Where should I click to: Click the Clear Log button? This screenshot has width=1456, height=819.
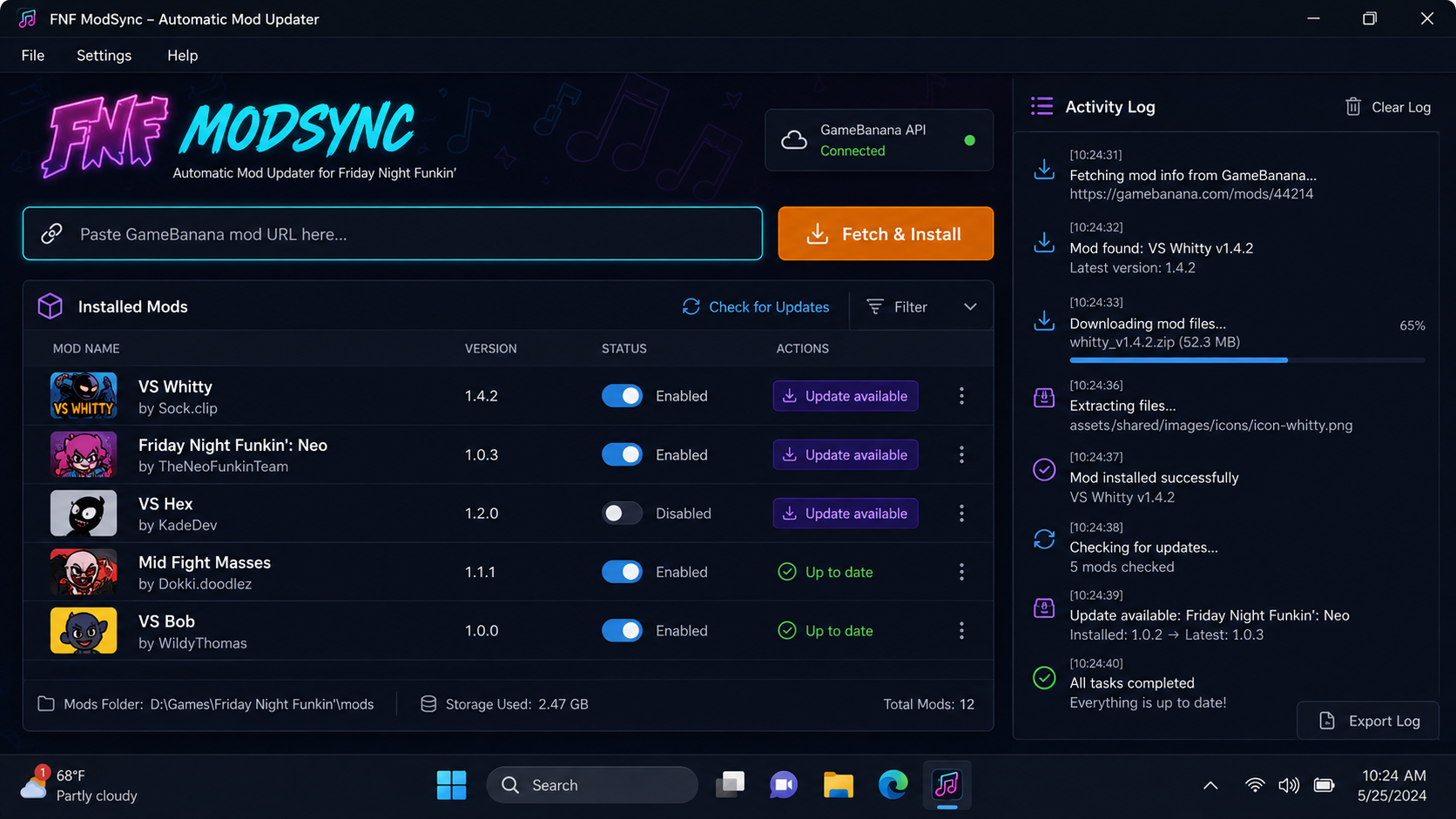(x=1388, y=107)
